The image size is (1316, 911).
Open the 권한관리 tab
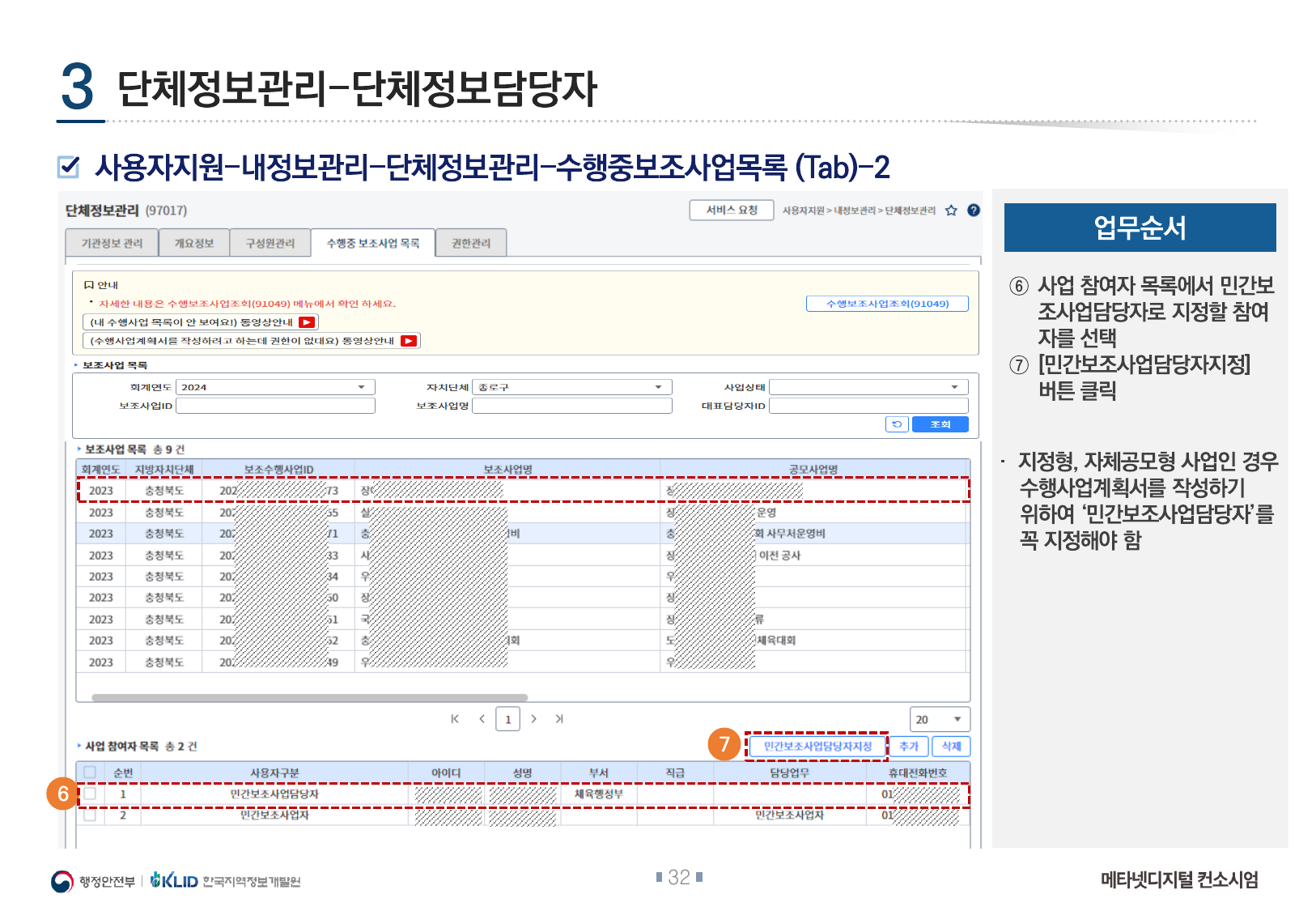[x=471, y=243]
